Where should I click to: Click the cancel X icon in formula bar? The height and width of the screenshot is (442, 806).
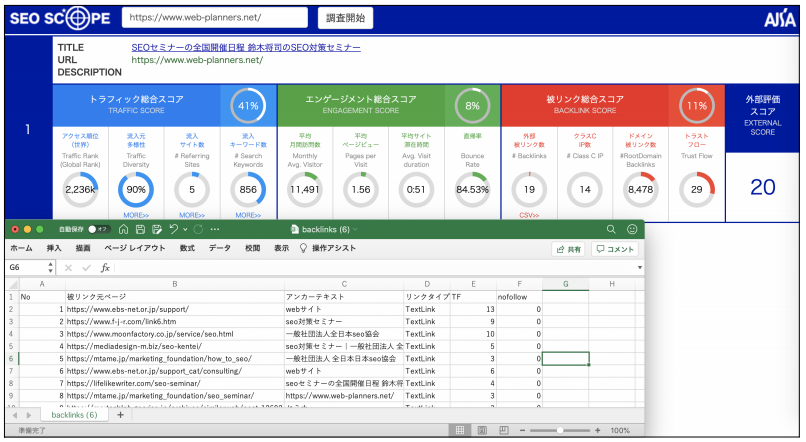(68, 268)
